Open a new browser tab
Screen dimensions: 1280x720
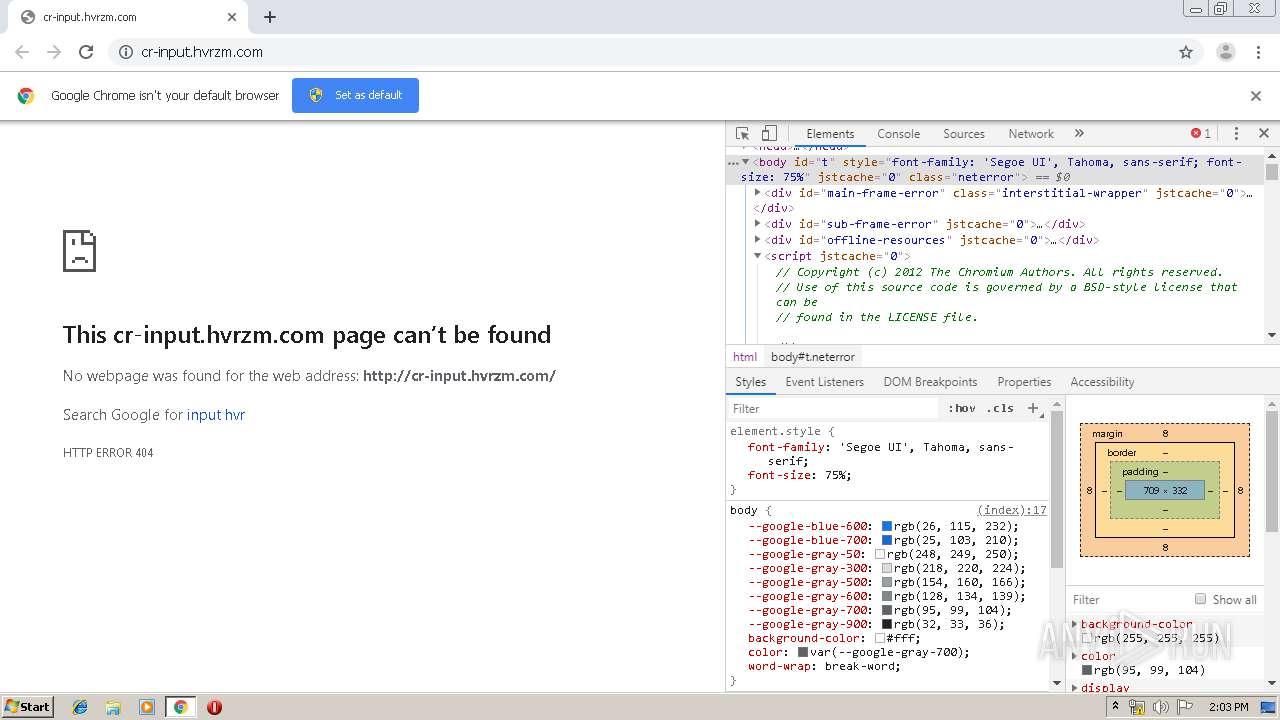tap(270, 17)
